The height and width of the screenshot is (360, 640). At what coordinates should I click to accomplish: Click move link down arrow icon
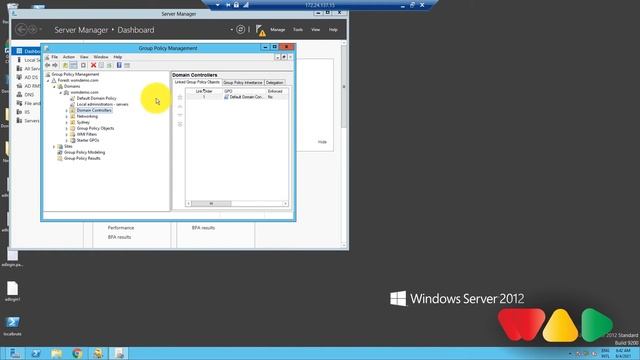pos(180,115)
